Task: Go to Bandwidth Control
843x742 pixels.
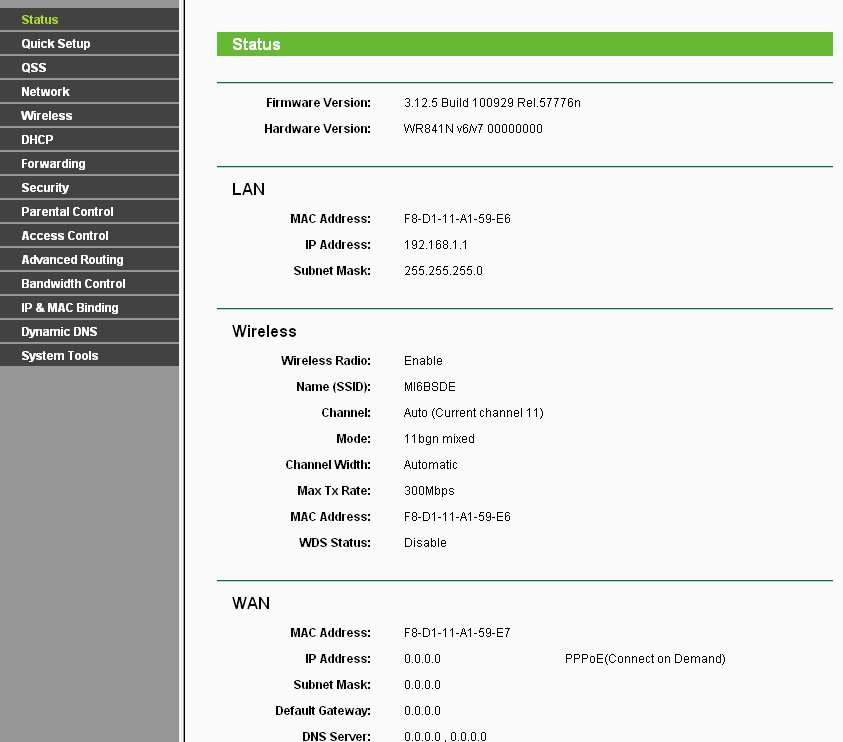Action: point(73,283)
